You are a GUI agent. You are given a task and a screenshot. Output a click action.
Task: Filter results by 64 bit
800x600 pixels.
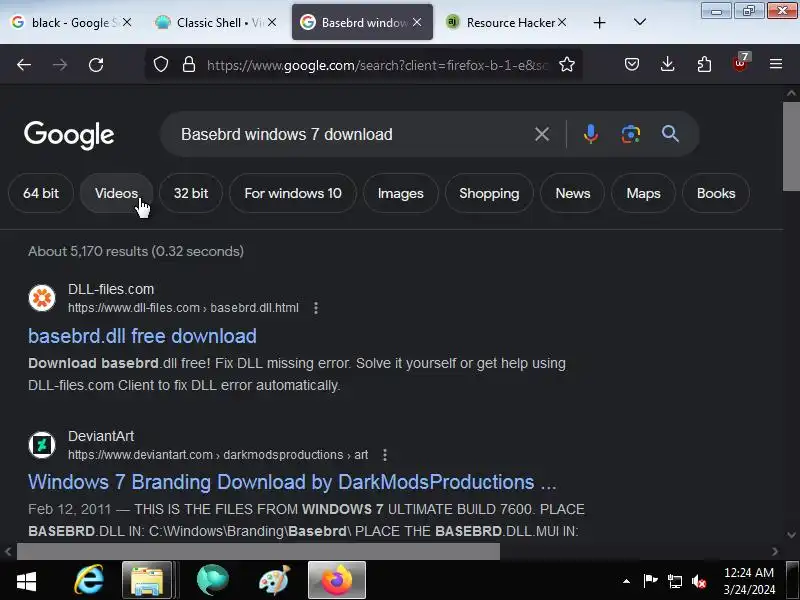click(41, 193)
